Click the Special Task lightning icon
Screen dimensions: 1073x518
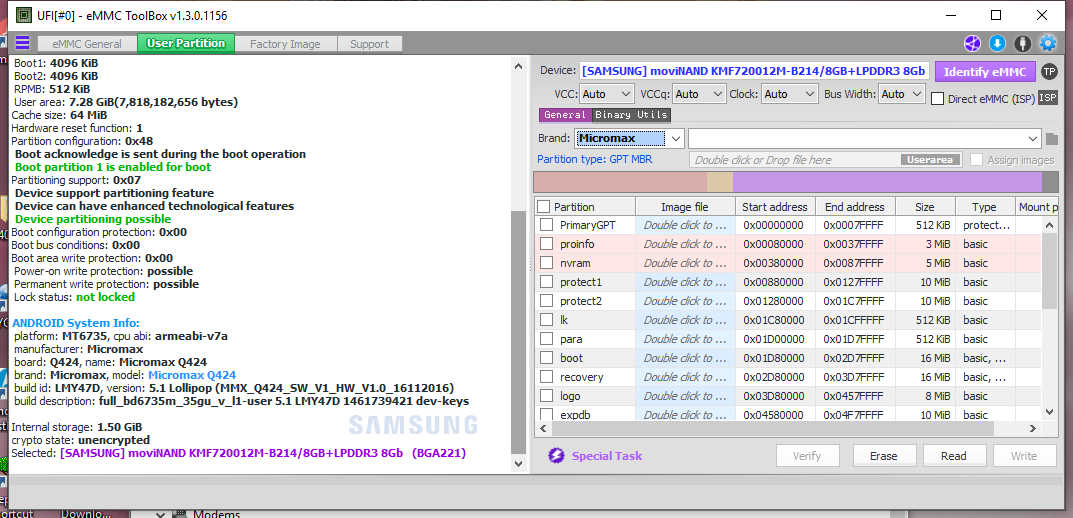[x=556, y=456]
